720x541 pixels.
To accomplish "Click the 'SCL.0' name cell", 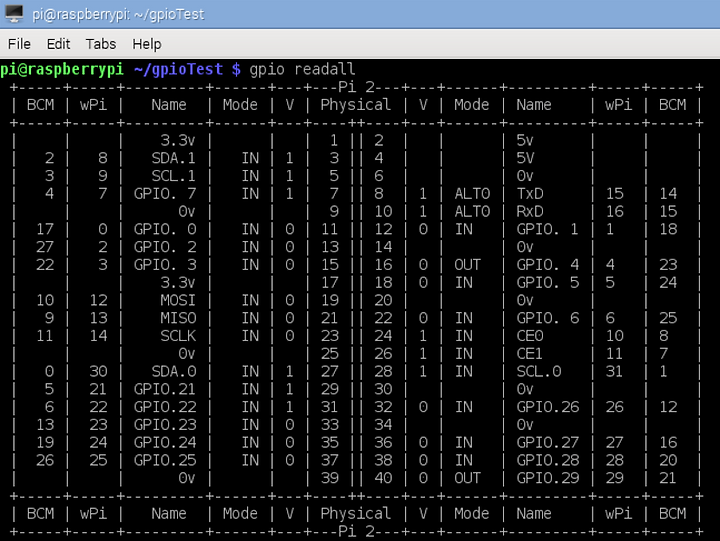I will [539, 371].
